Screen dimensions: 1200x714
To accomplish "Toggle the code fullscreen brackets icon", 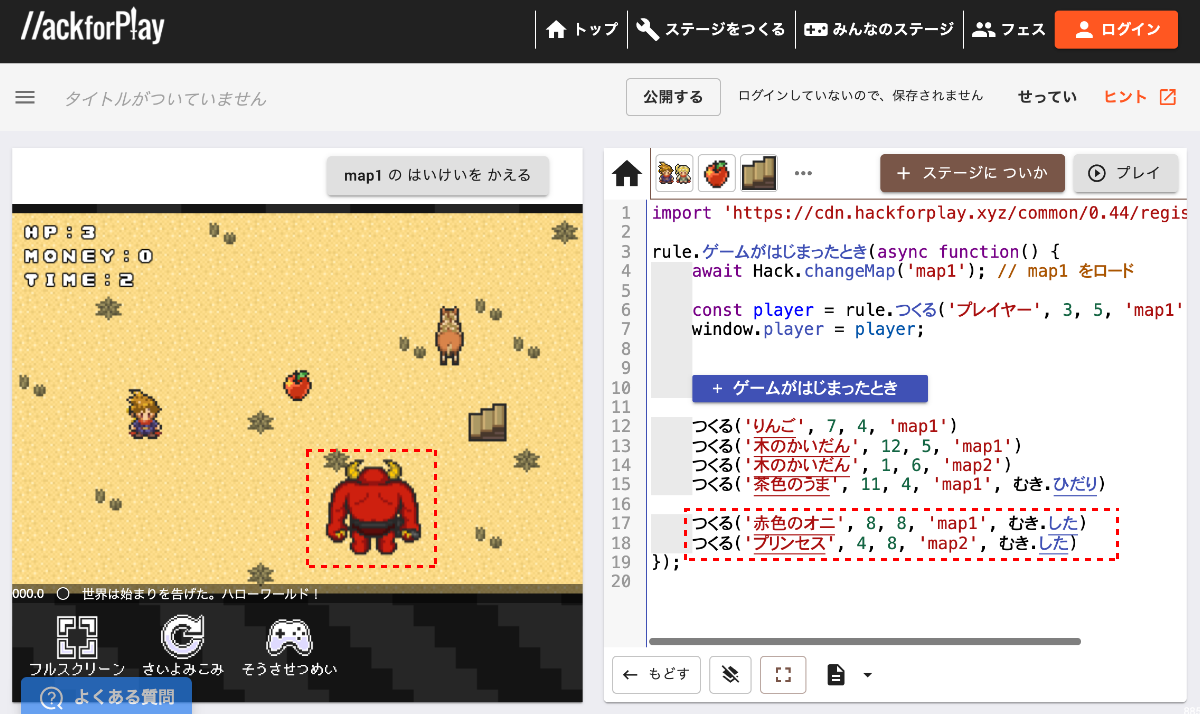I will (783, 675).
